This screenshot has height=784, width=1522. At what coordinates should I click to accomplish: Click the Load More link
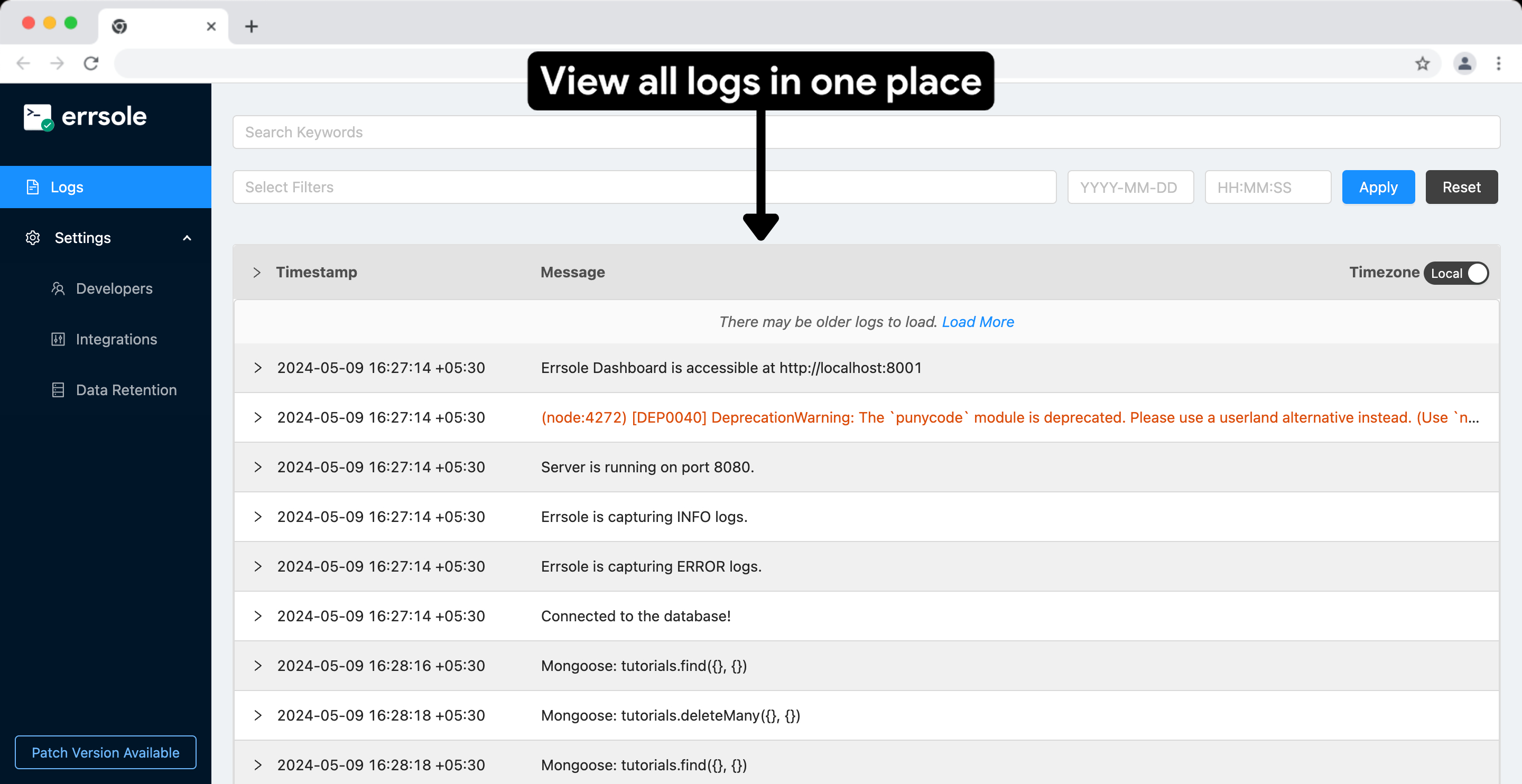click(x=978, y=321)
